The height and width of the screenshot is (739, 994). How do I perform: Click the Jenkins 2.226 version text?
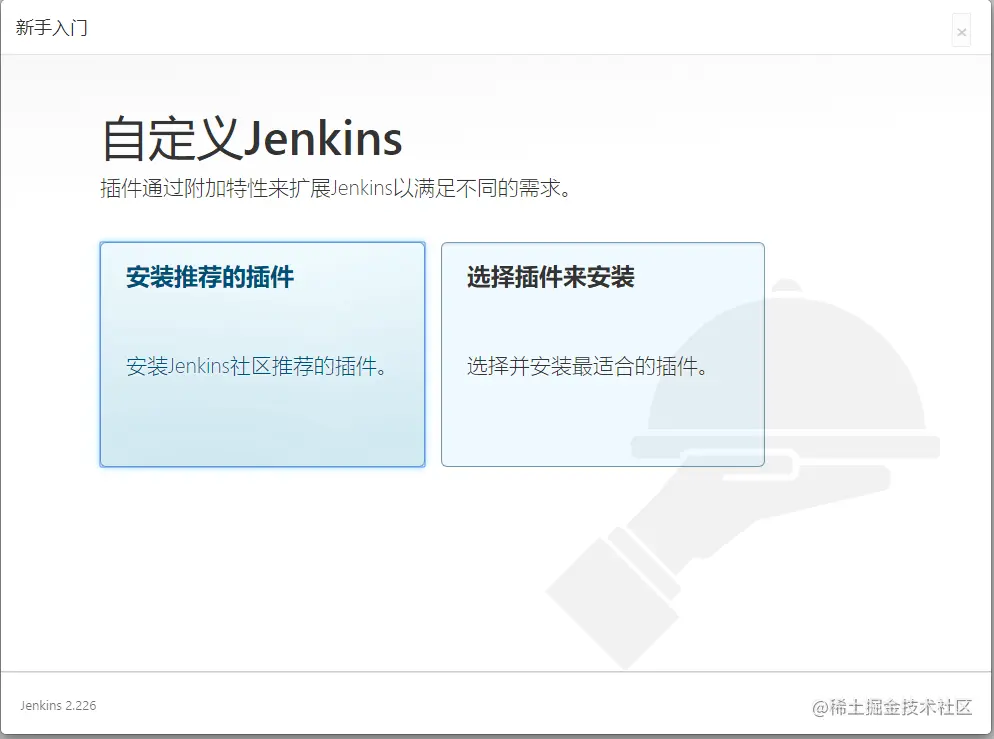click(x=58, y=705)
